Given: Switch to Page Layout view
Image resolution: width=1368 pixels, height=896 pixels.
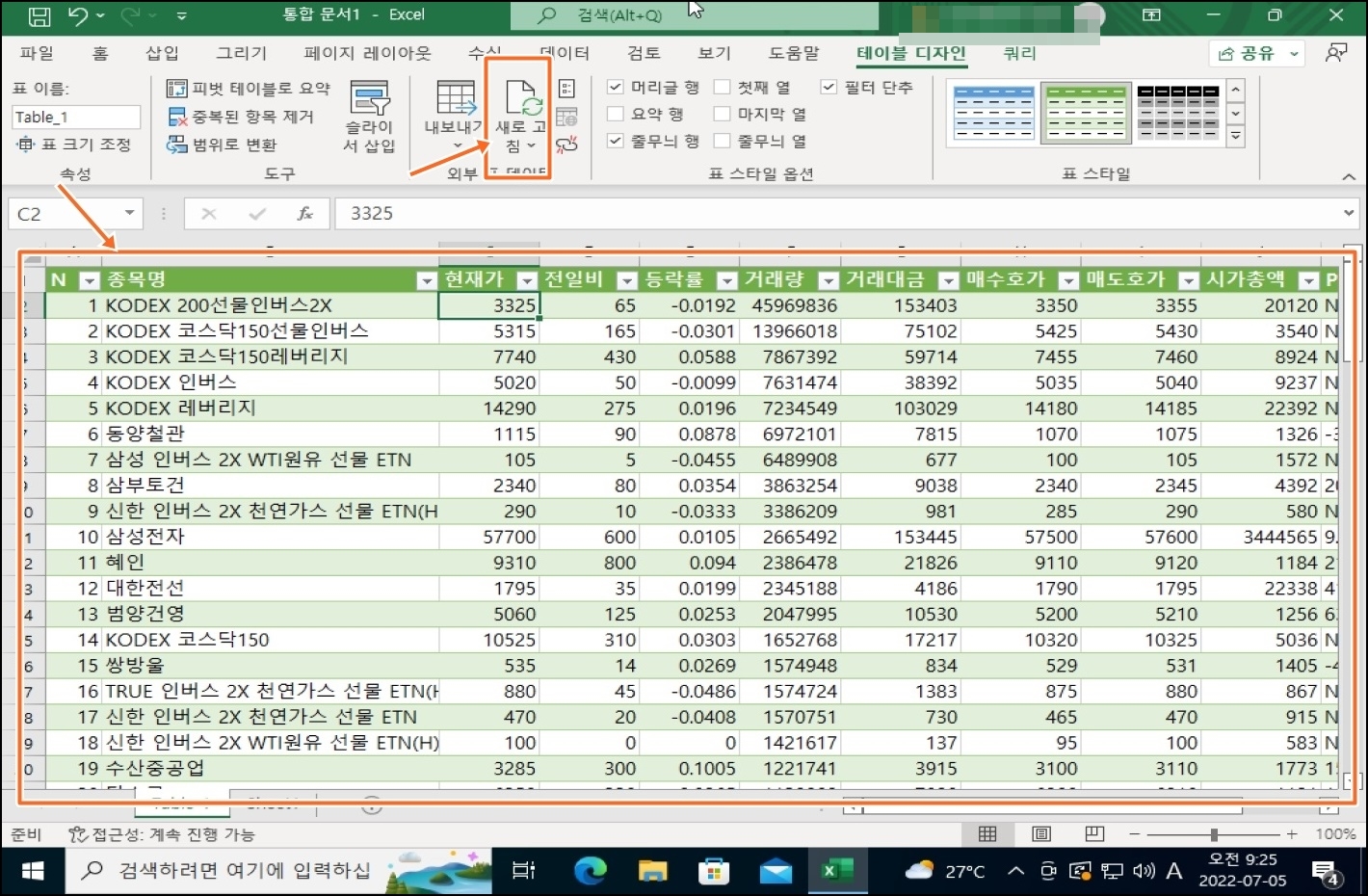Looking at the screenshot, I should (x=1041, y=834).
